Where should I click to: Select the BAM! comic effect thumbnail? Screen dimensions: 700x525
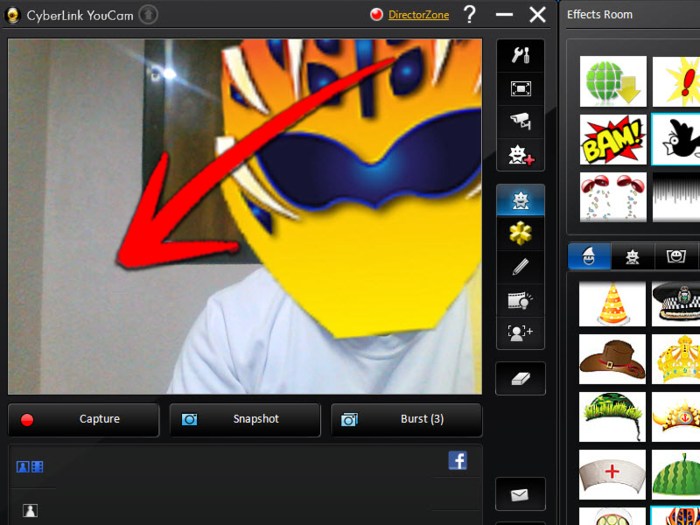pos(613,140)
